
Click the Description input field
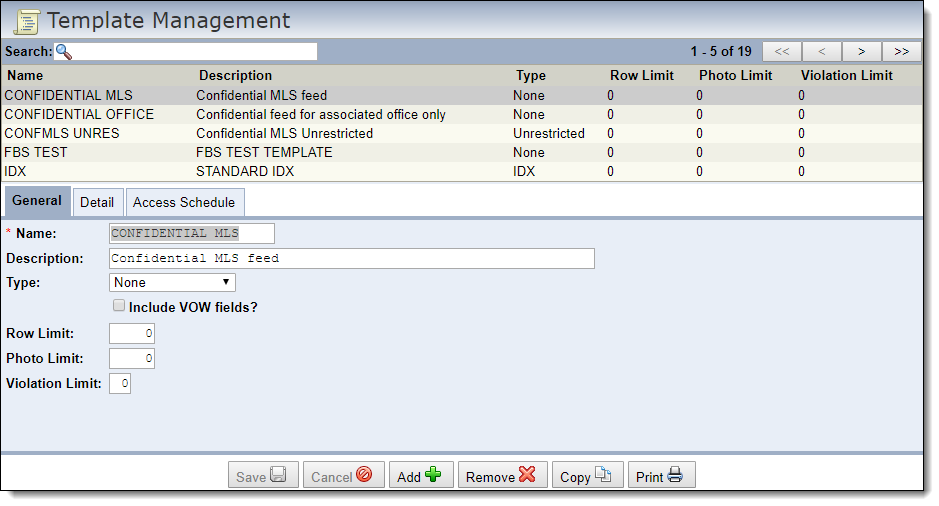pyautogui.click(x=352, y=259)
